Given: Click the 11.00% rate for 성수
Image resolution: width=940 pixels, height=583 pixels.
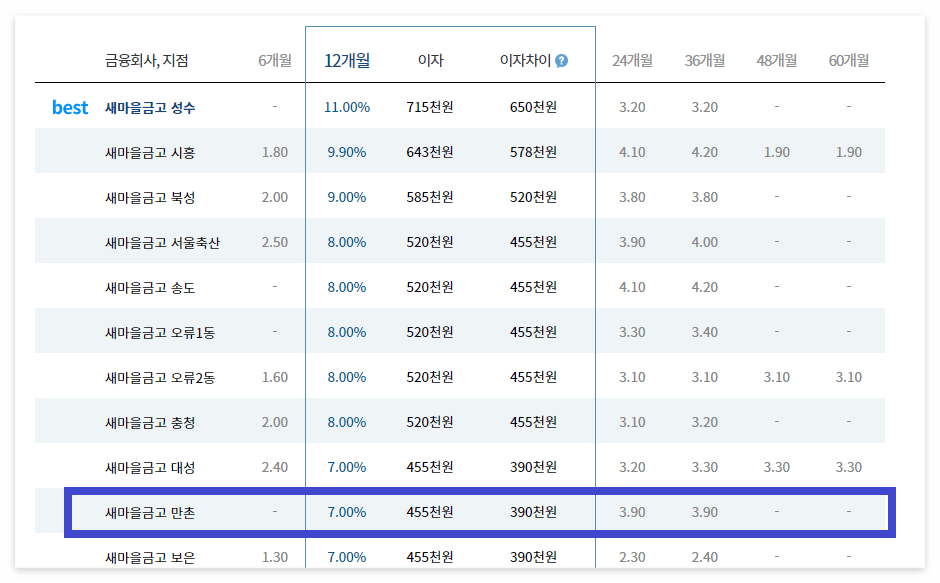Looking at the screenshot, I should [347, 107].
